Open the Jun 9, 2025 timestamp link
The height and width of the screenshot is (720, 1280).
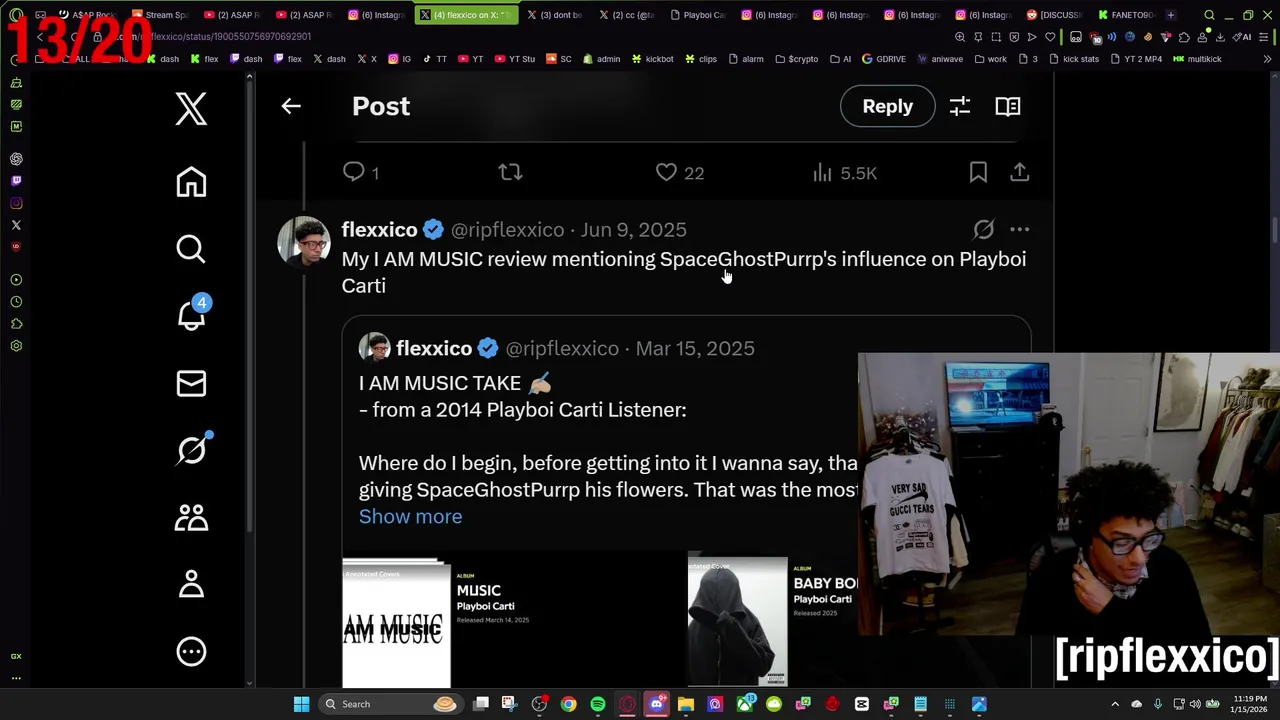[634, 230]
